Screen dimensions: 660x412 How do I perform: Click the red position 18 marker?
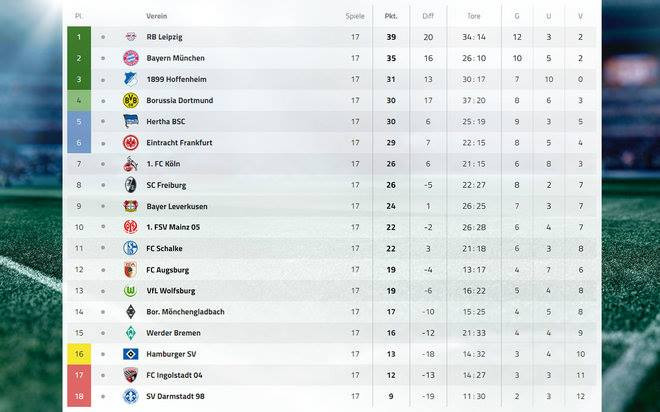click(x=78, y=396)
